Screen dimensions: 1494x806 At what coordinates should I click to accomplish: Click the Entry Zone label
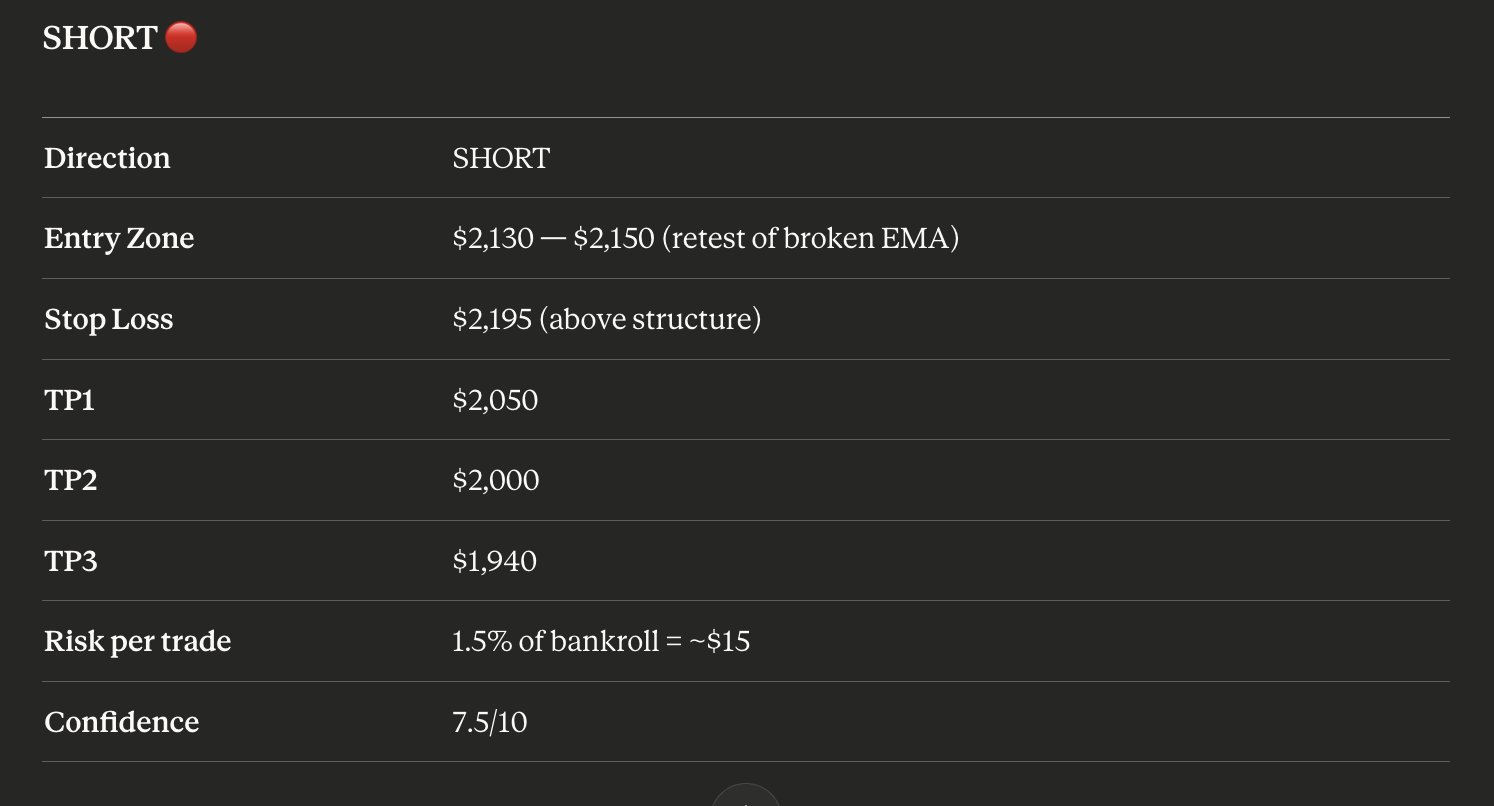[x=119, y=238]
